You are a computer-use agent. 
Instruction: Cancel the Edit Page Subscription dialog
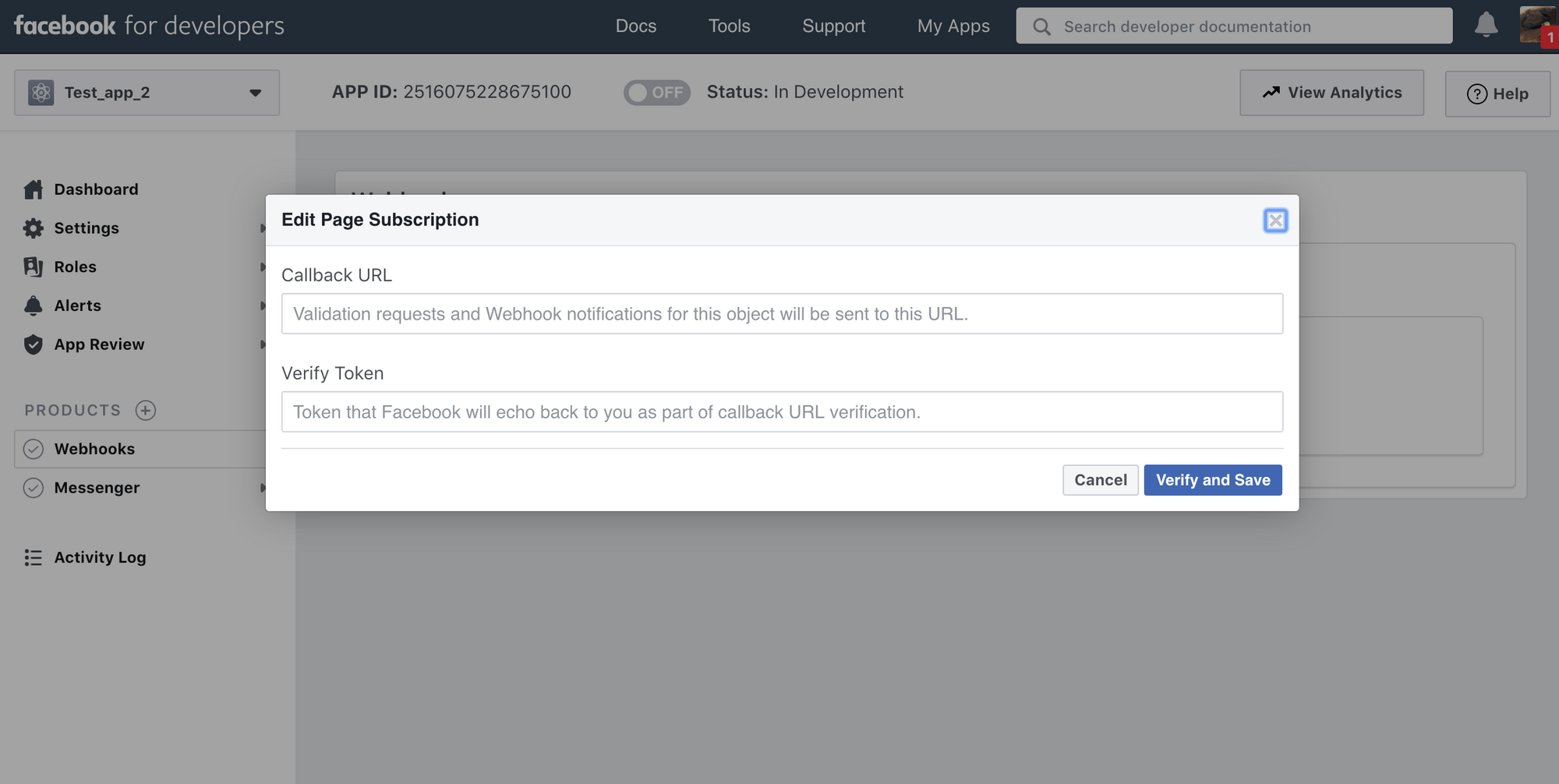(x=1100, y=480)
